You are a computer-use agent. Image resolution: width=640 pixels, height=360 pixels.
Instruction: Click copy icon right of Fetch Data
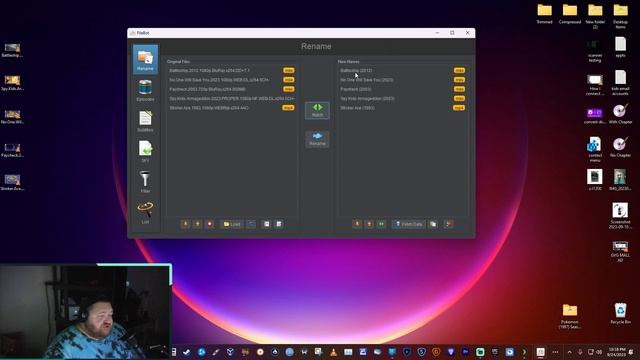pyautogui.click(x=433, y=224)
